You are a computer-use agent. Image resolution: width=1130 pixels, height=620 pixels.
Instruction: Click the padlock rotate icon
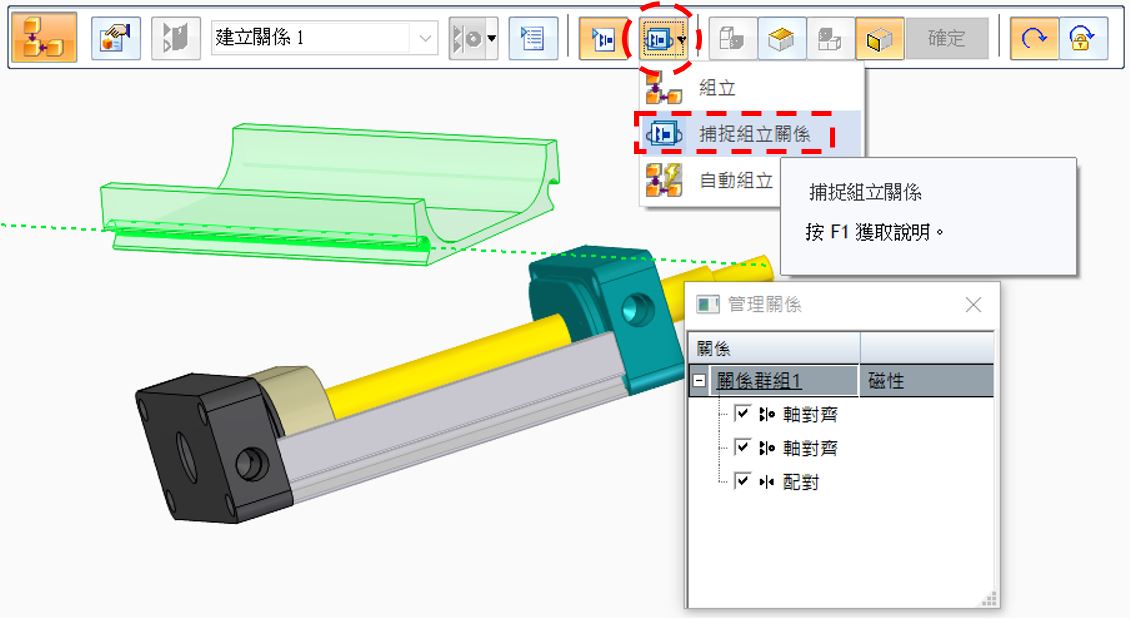[x=1082, y=38]
